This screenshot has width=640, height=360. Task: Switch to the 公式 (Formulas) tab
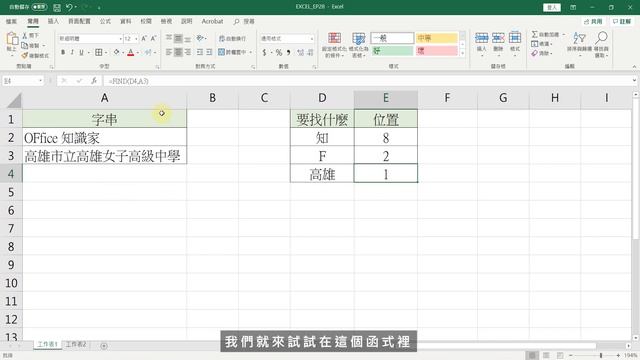[105, 21]
